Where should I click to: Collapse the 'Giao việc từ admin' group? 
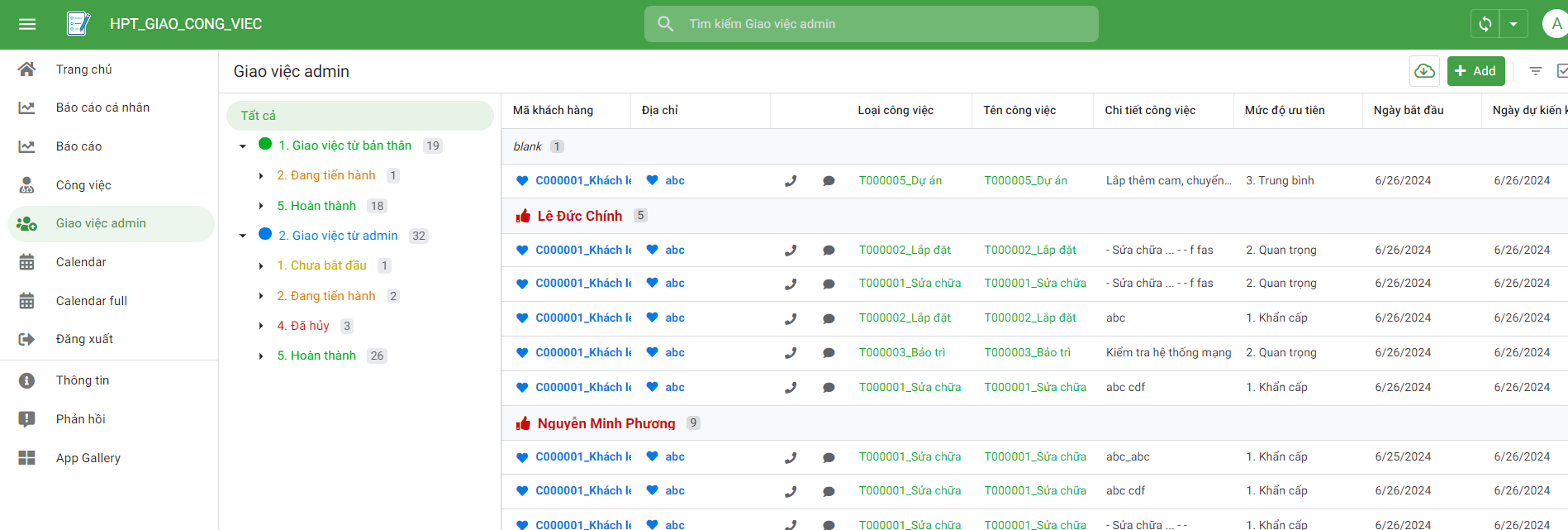tap(243, 236)
